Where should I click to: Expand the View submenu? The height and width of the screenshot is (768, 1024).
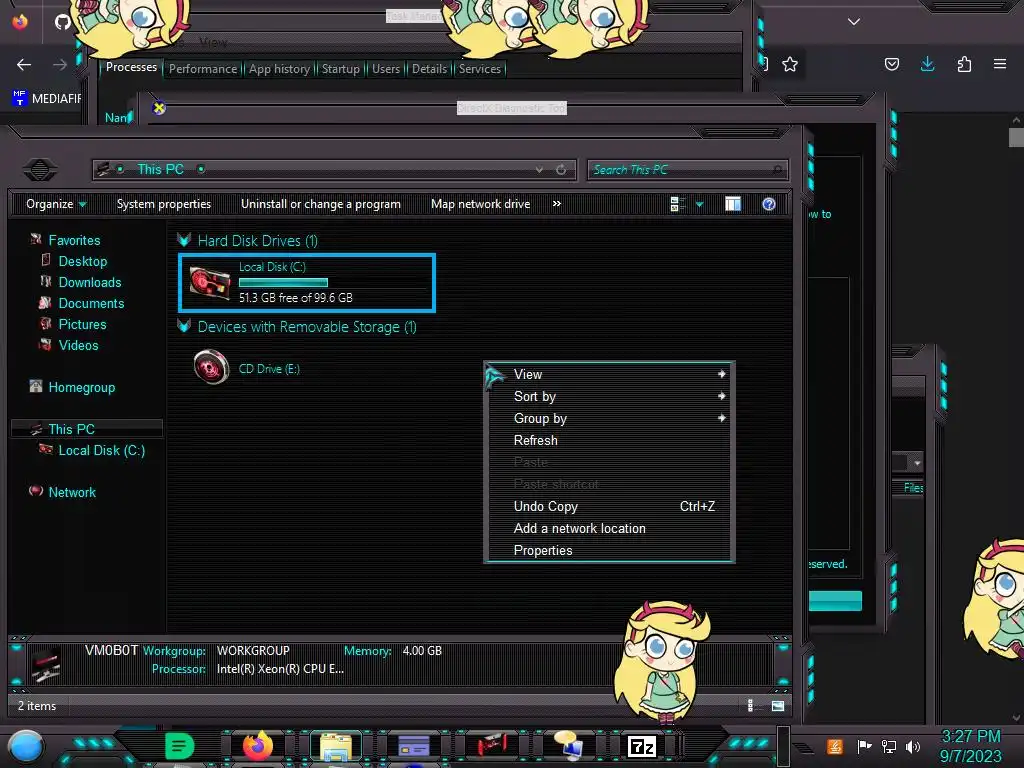click(x=609, y=374)
